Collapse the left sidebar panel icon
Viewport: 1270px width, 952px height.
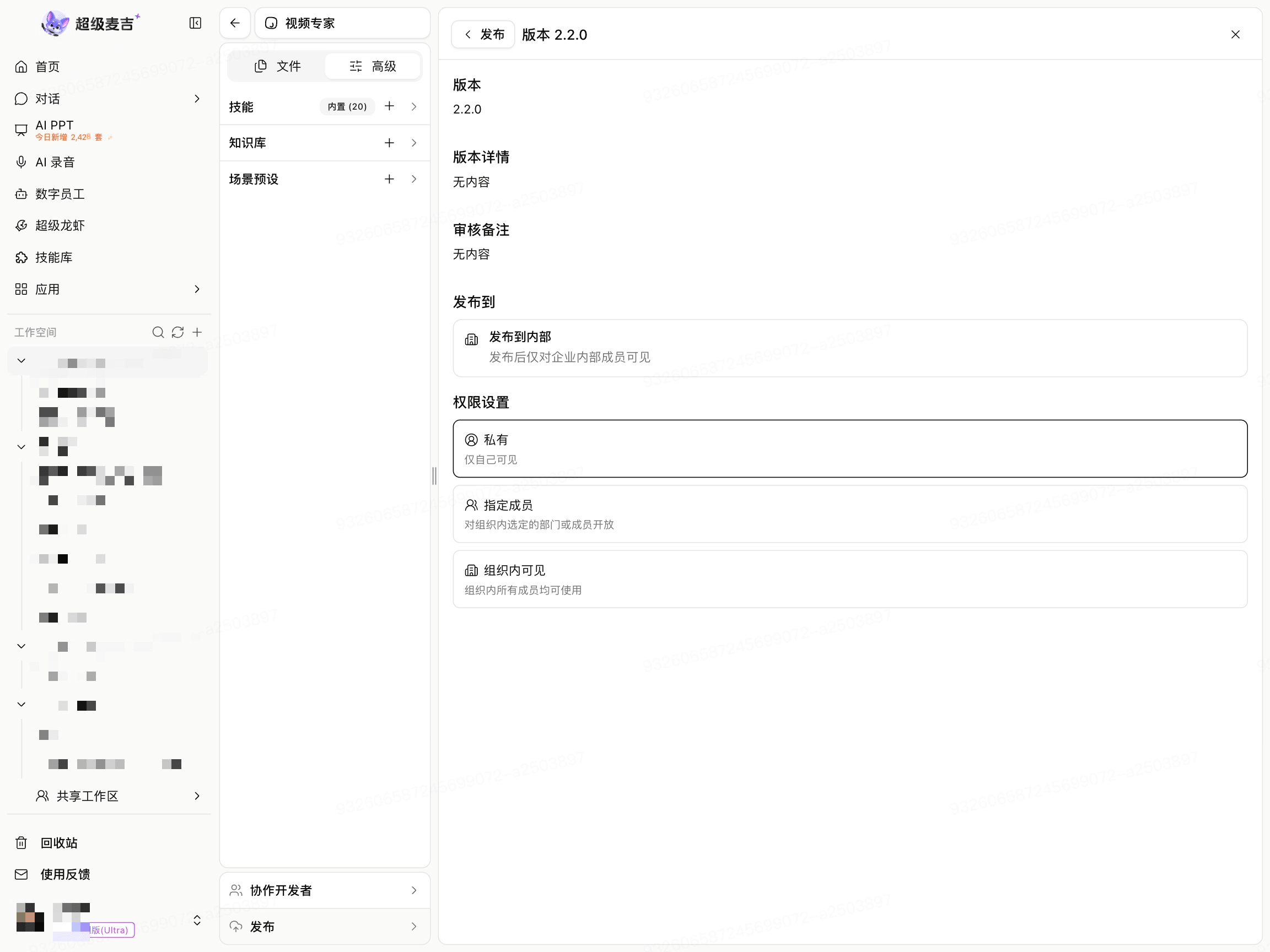click(x=195, y=23)
